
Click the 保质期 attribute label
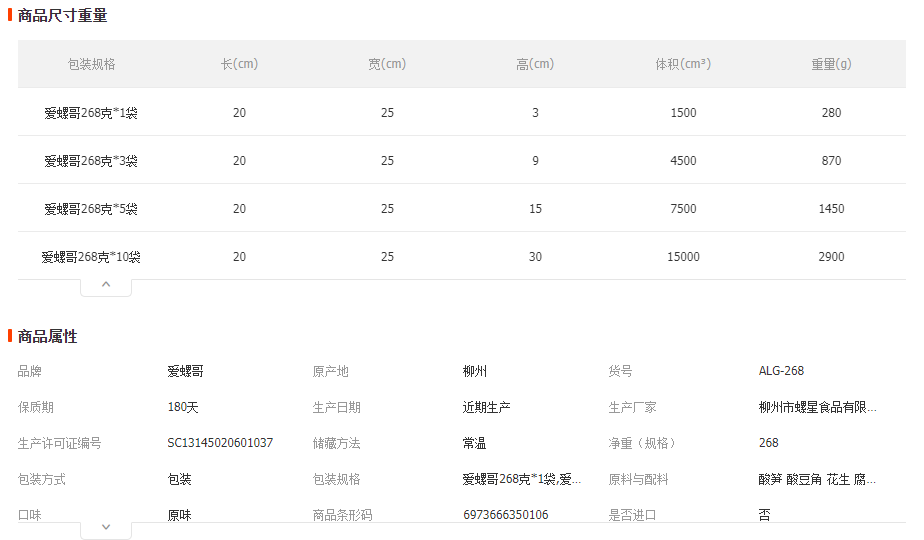point(36,407)
